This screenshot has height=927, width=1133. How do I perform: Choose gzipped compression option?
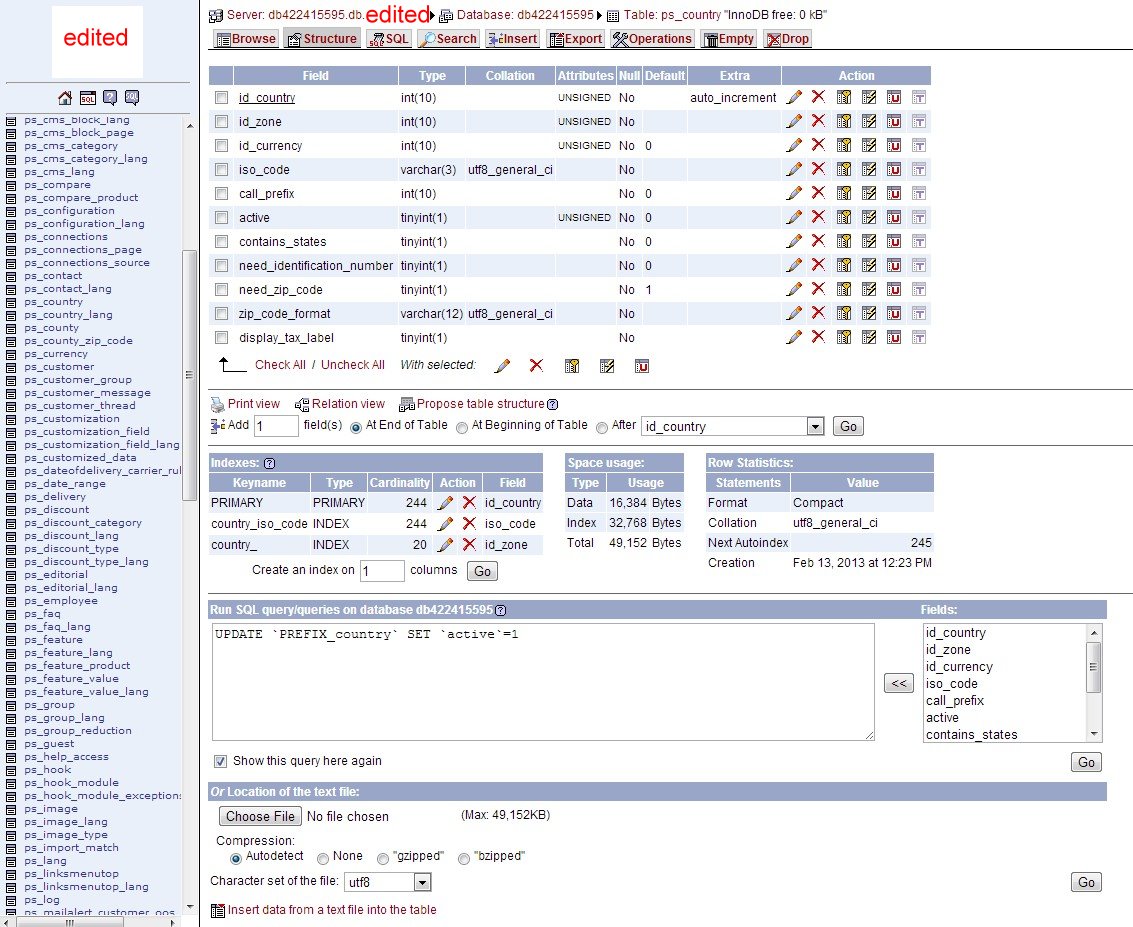[x=383, y=858]
